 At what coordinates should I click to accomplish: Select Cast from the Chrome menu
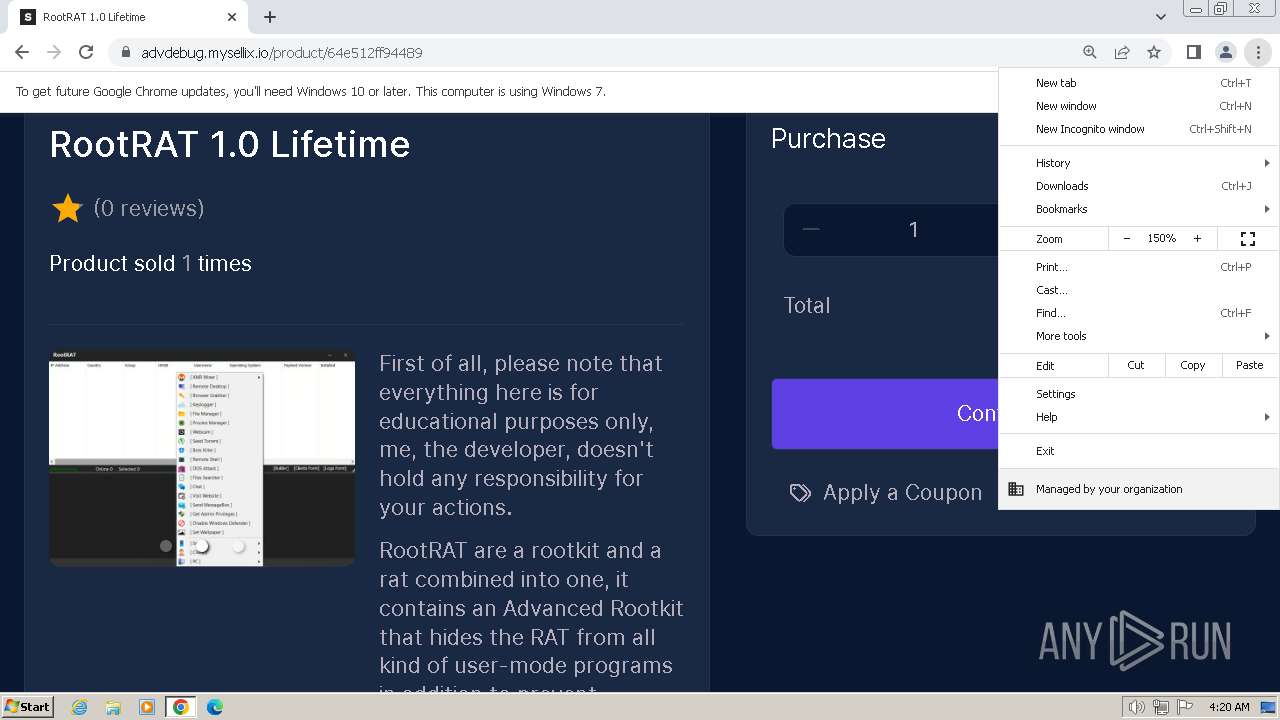[x=1139, y=290]
